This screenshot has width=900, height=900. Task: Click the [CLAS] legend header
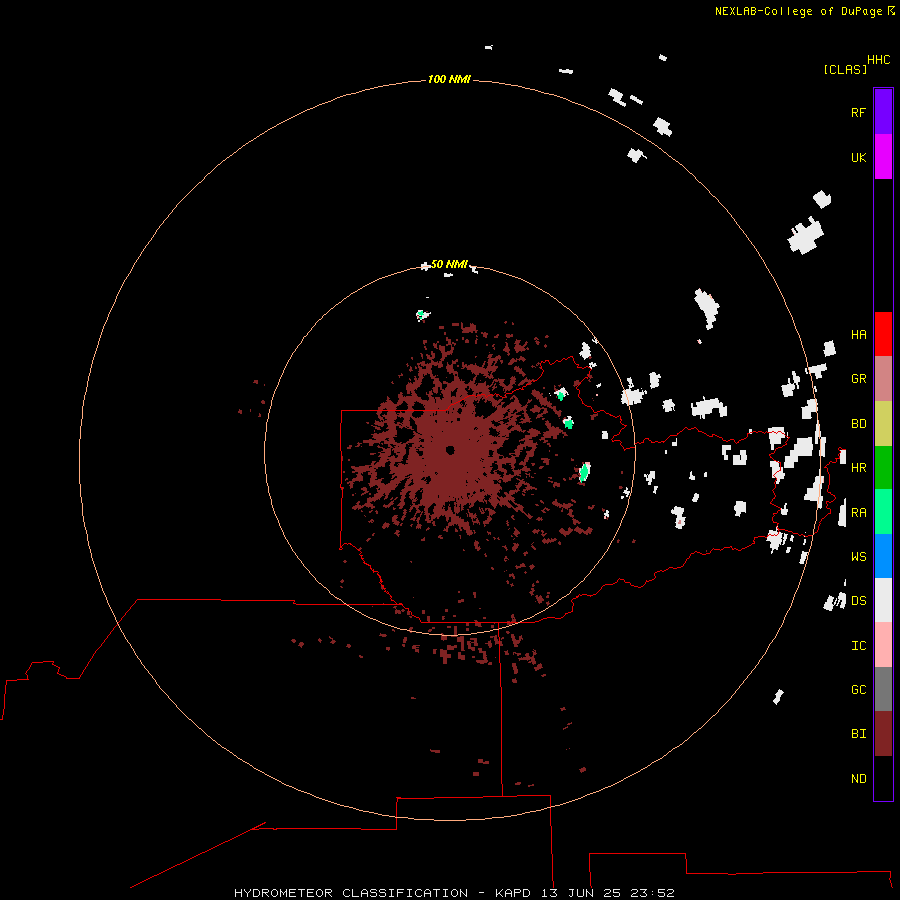(844, 69)
